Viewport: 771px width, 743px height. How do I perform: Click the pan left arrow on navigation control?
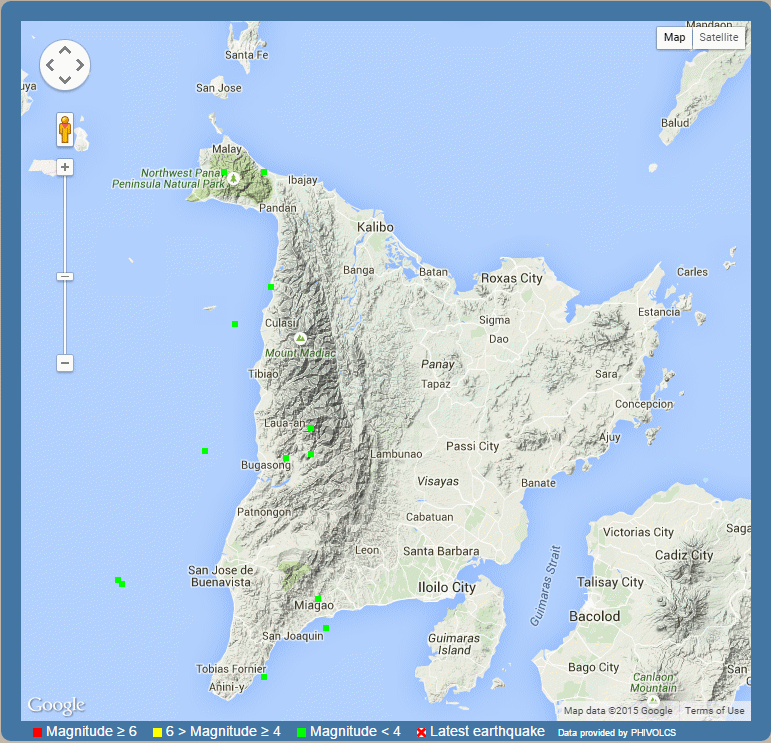(50, 65)
